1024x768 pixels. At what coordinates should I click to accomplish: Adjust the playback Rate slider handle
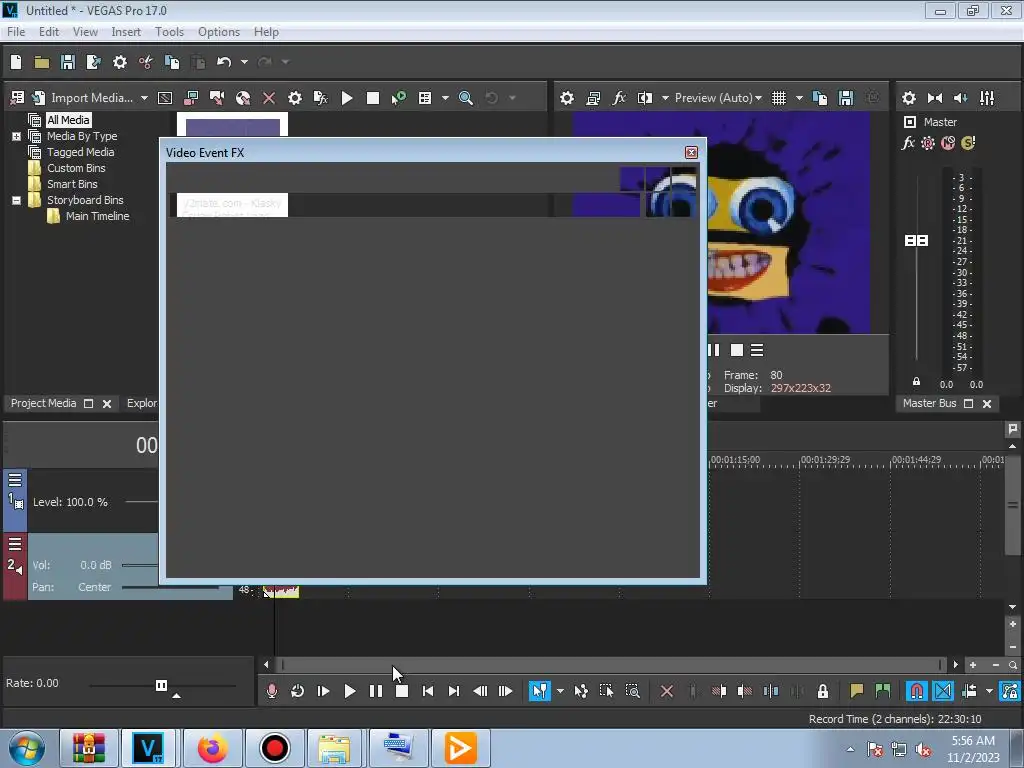coord(161,685)
